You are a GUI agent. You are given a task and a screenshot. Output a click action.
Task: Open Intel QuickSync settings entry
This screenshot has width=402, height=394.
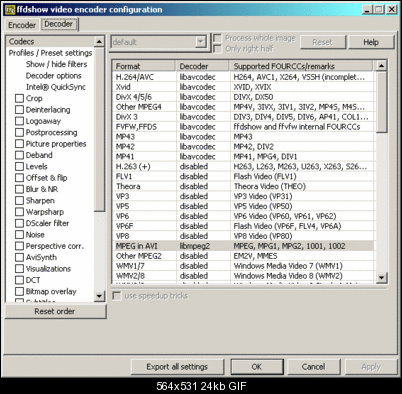[56, 87]
